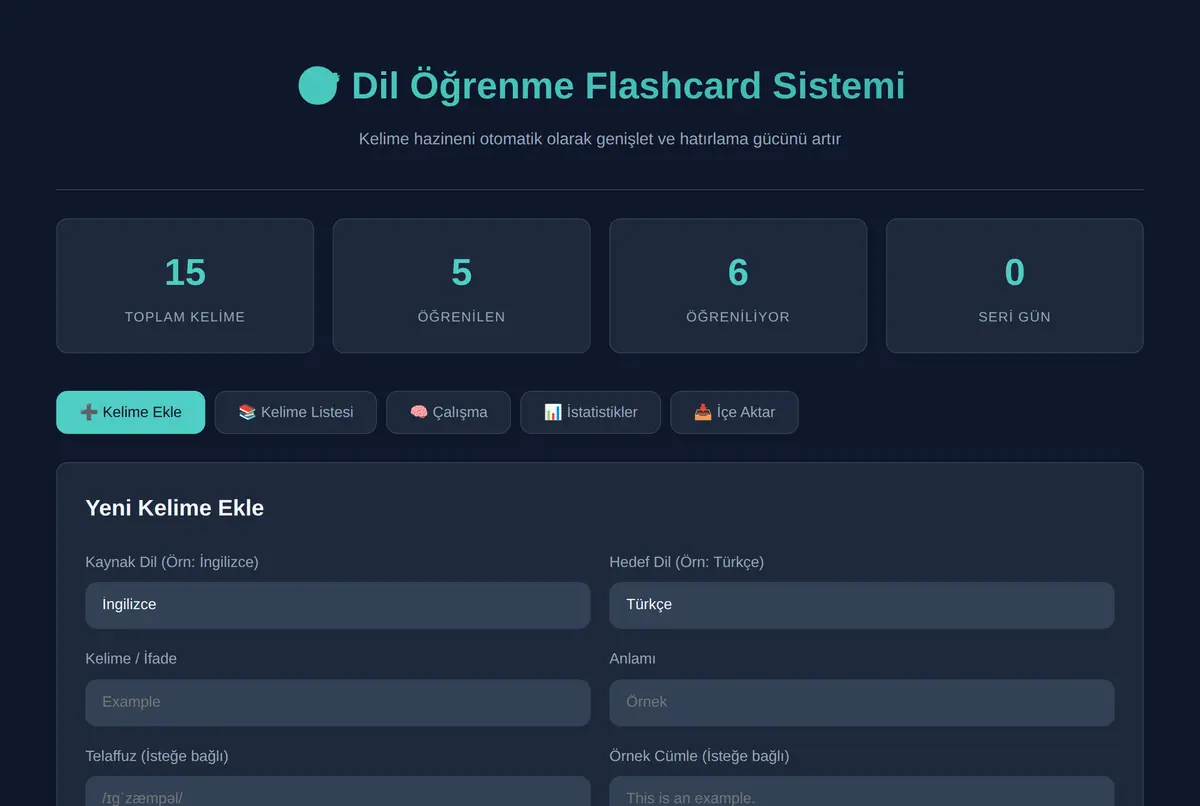Click the Anlamı label

[x=633, y=659]
